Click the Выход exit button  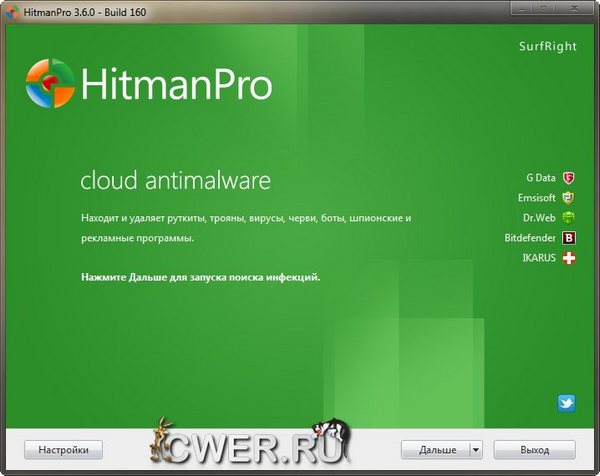pyautogui.click(x=535, y=450)
